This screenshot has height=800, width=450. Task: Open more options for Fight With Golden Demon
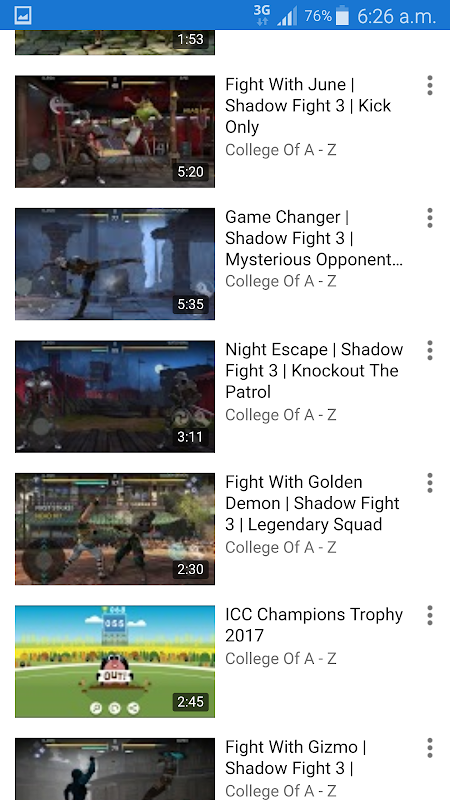pos(430,483)
